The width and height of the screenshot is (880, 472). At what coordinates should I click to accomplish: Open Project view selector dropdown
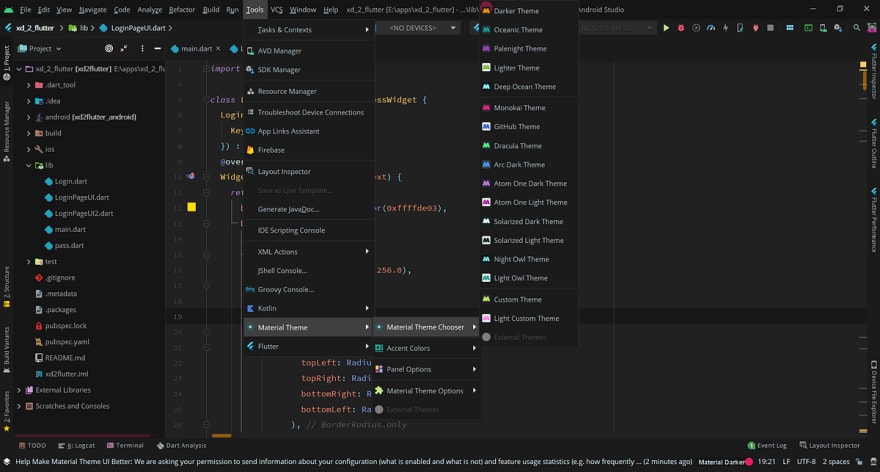pyautogui.click(x=40, y=49)
